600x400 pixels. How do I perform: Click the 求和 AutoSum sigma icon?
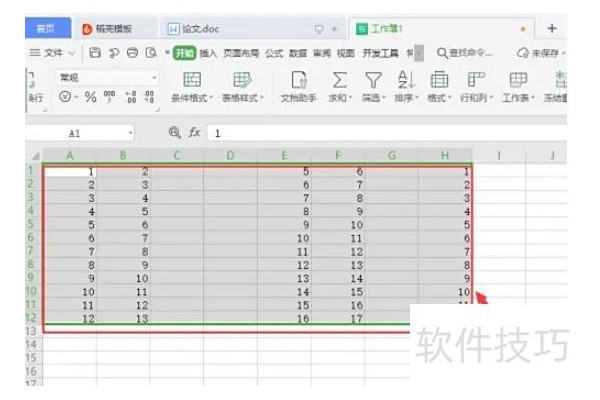[339, 80]
